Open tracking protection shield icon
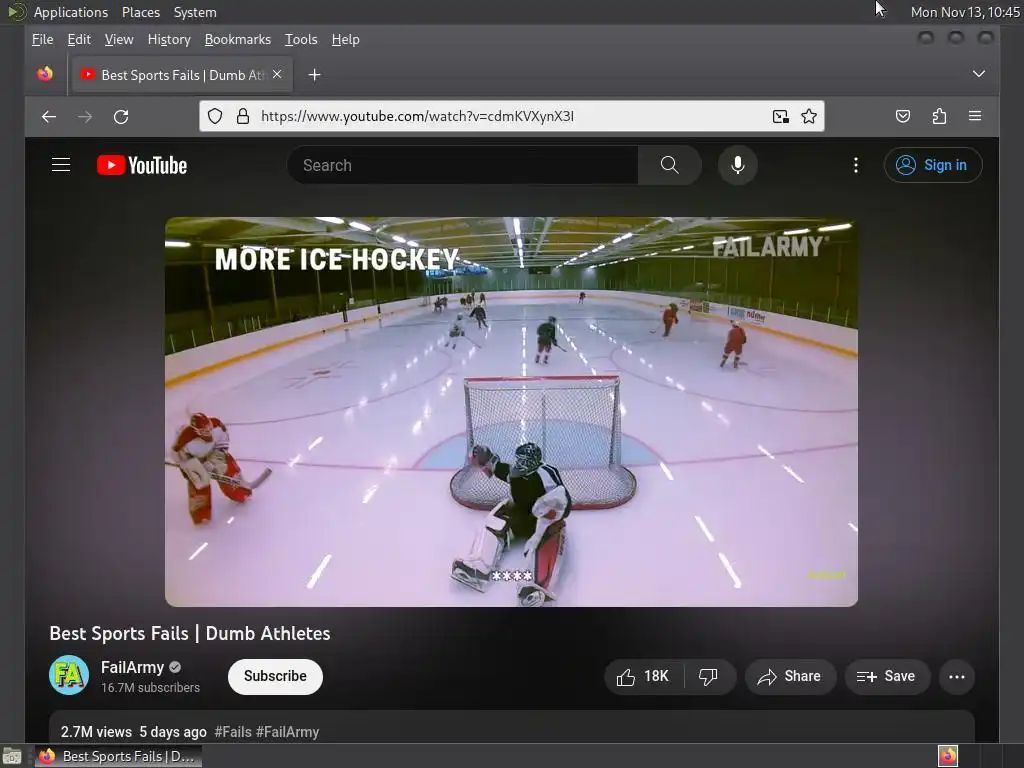 [x=215, y=116]
